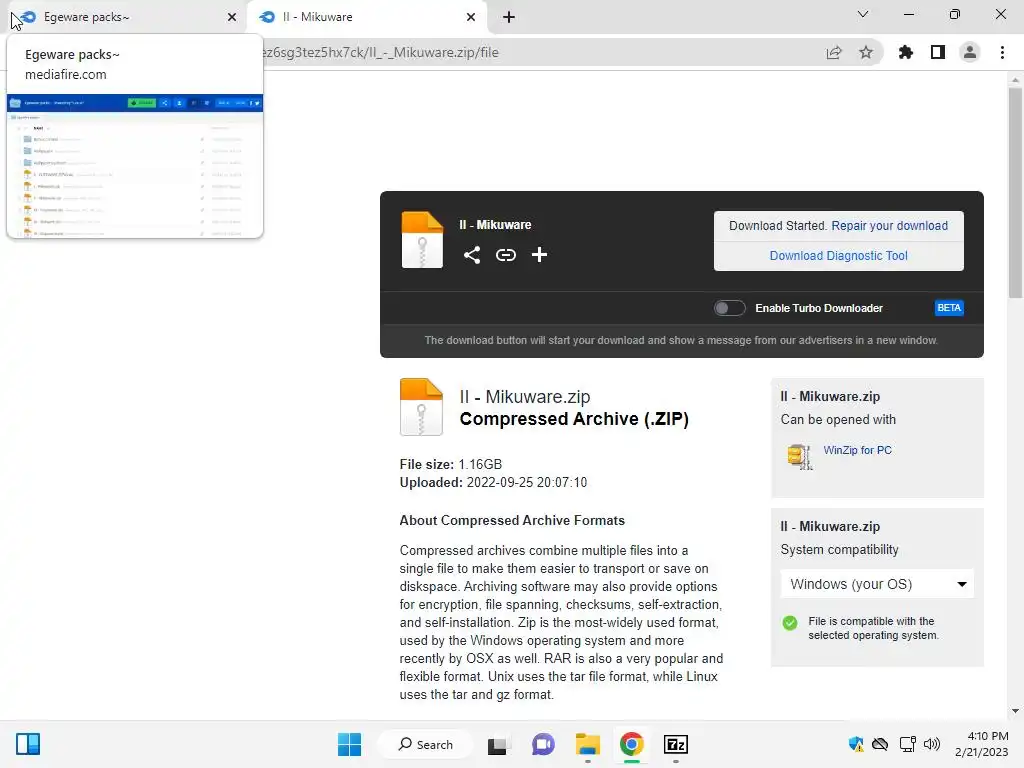Open the taskbar Search box
The width and height of the screenshot is (1024, 768).
(x=426, y=744)
